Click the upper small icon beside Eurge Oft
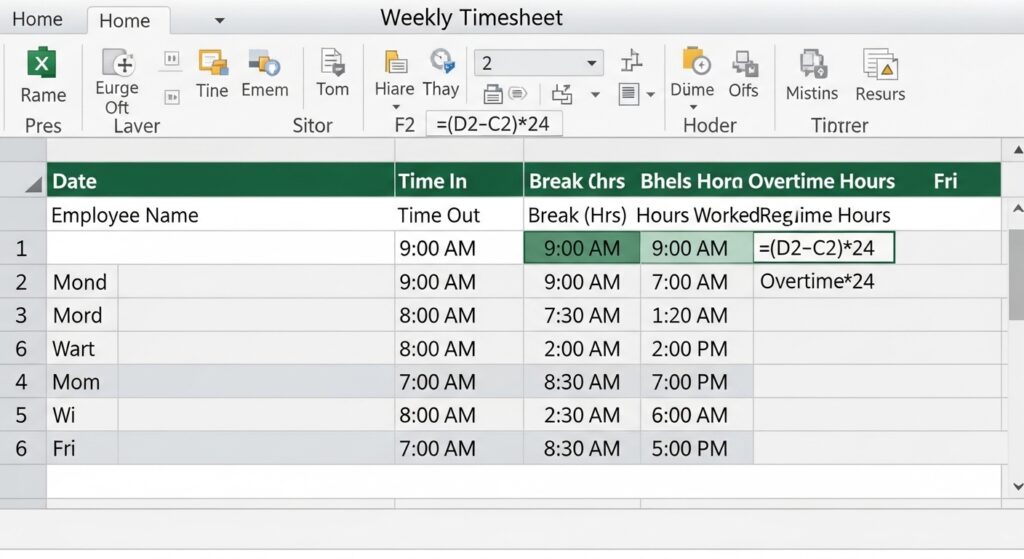Image resolution: width=1024 pixels, height=559 pixels. (x=172, y=59)
